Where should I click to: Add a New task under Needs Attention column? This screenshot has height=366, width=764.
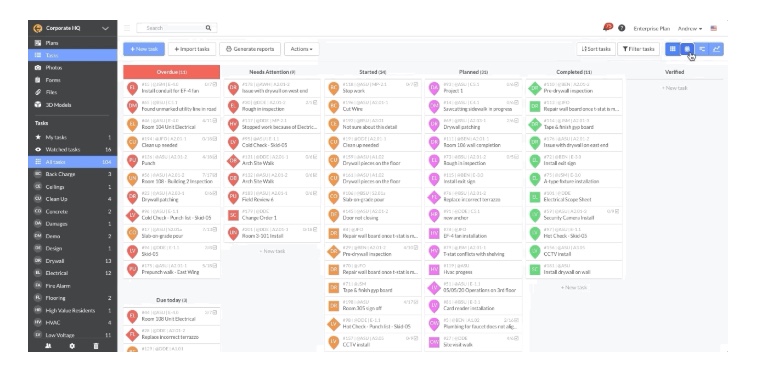[272, 251]
